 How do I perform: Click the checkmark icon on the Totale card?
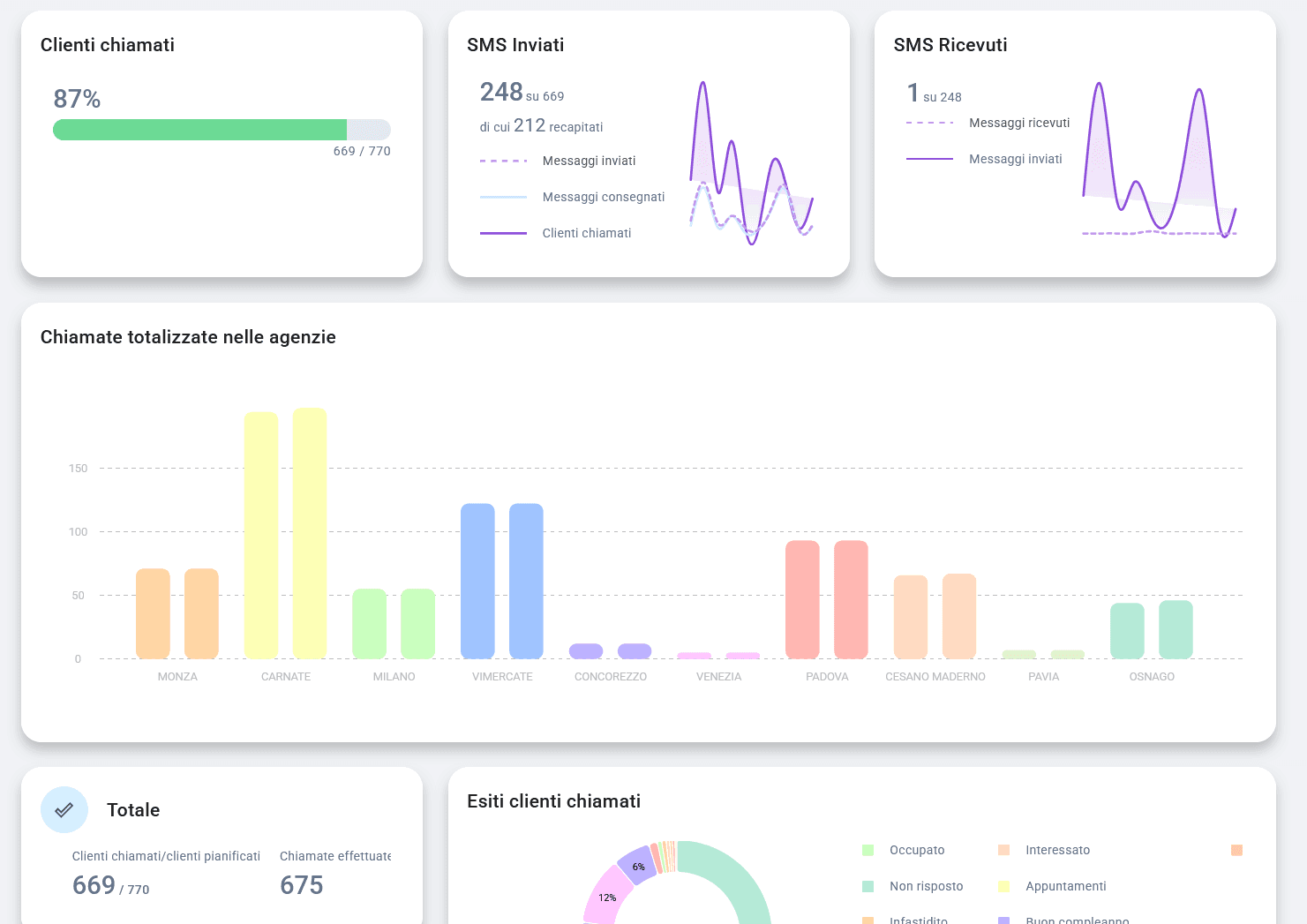(64, 809)
